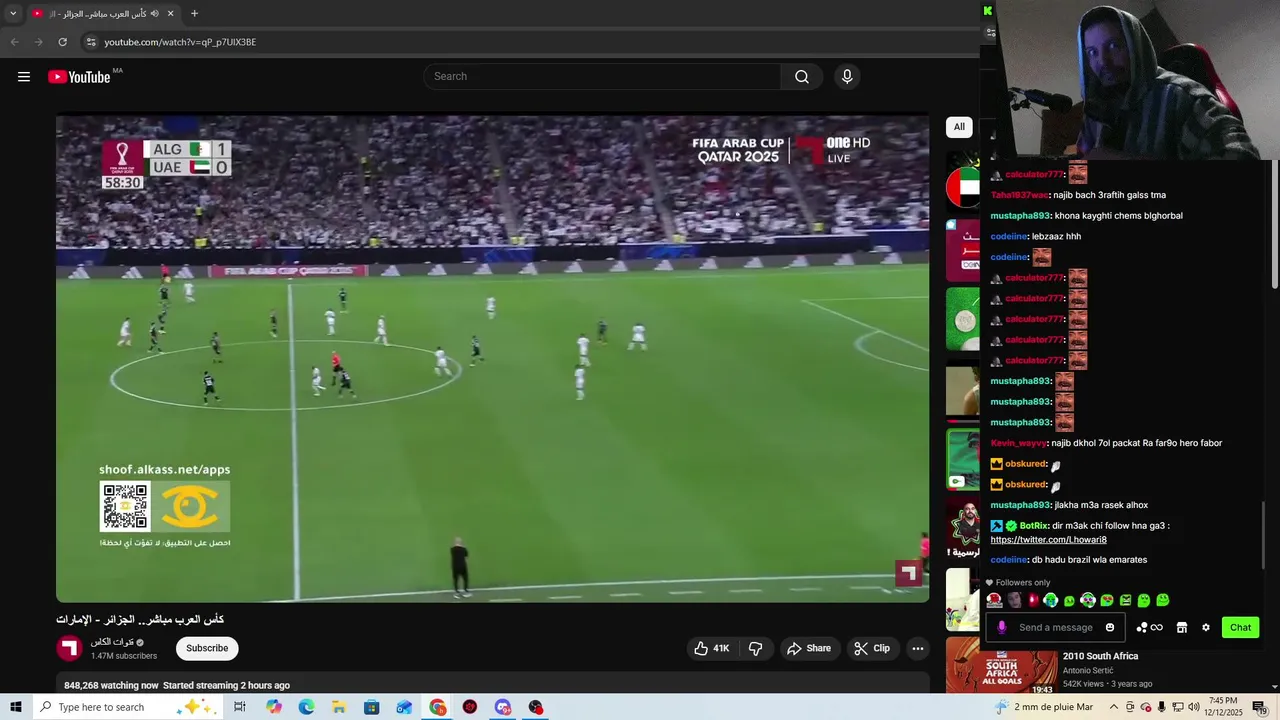Open the YouTube hamburger guide menu

click(x=24, y=77)
